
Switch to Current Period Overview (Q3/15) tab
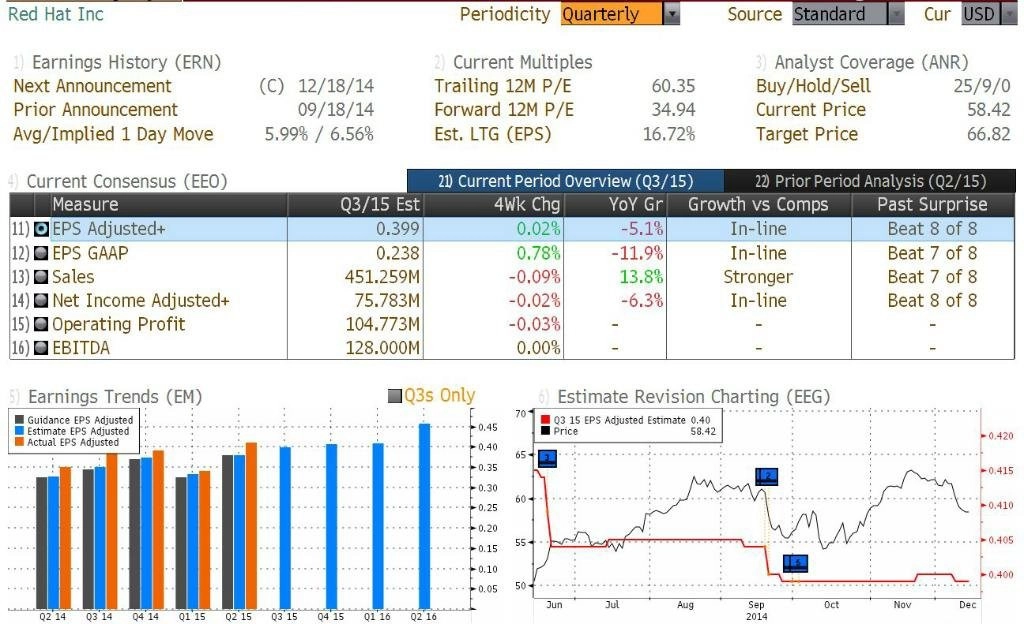coord(566,181)
